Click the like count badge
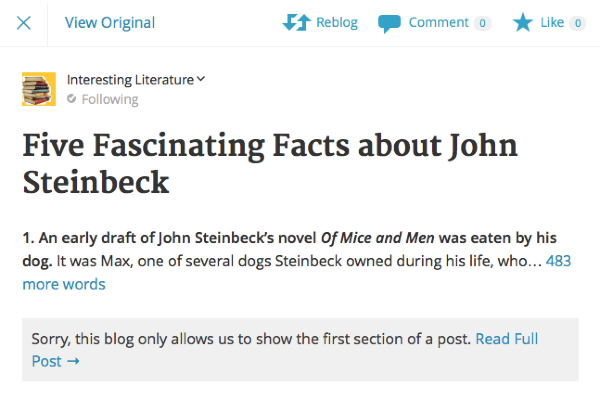 click(x=577, y=23)
